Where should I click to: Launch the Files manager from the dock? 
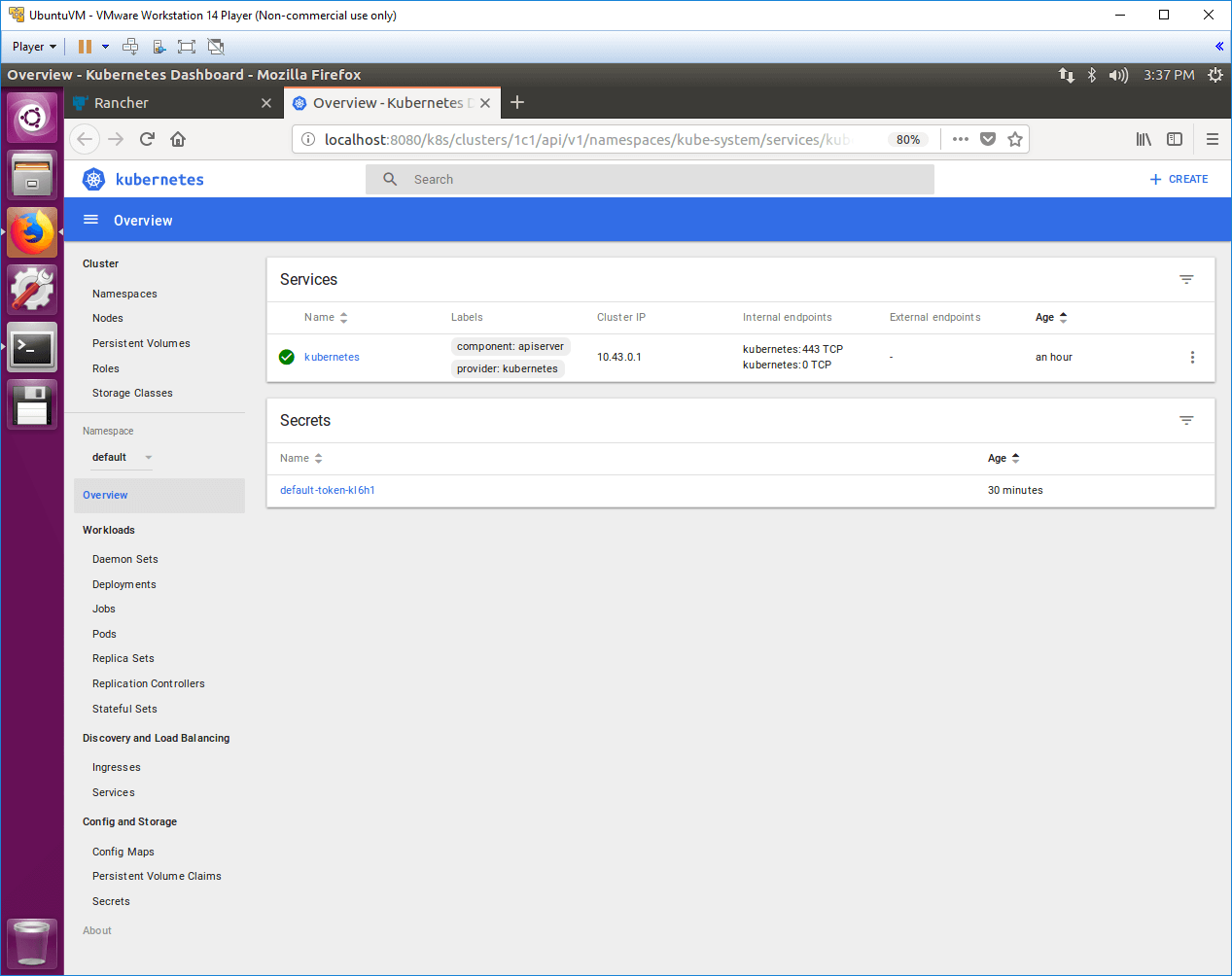pos(32,175)
